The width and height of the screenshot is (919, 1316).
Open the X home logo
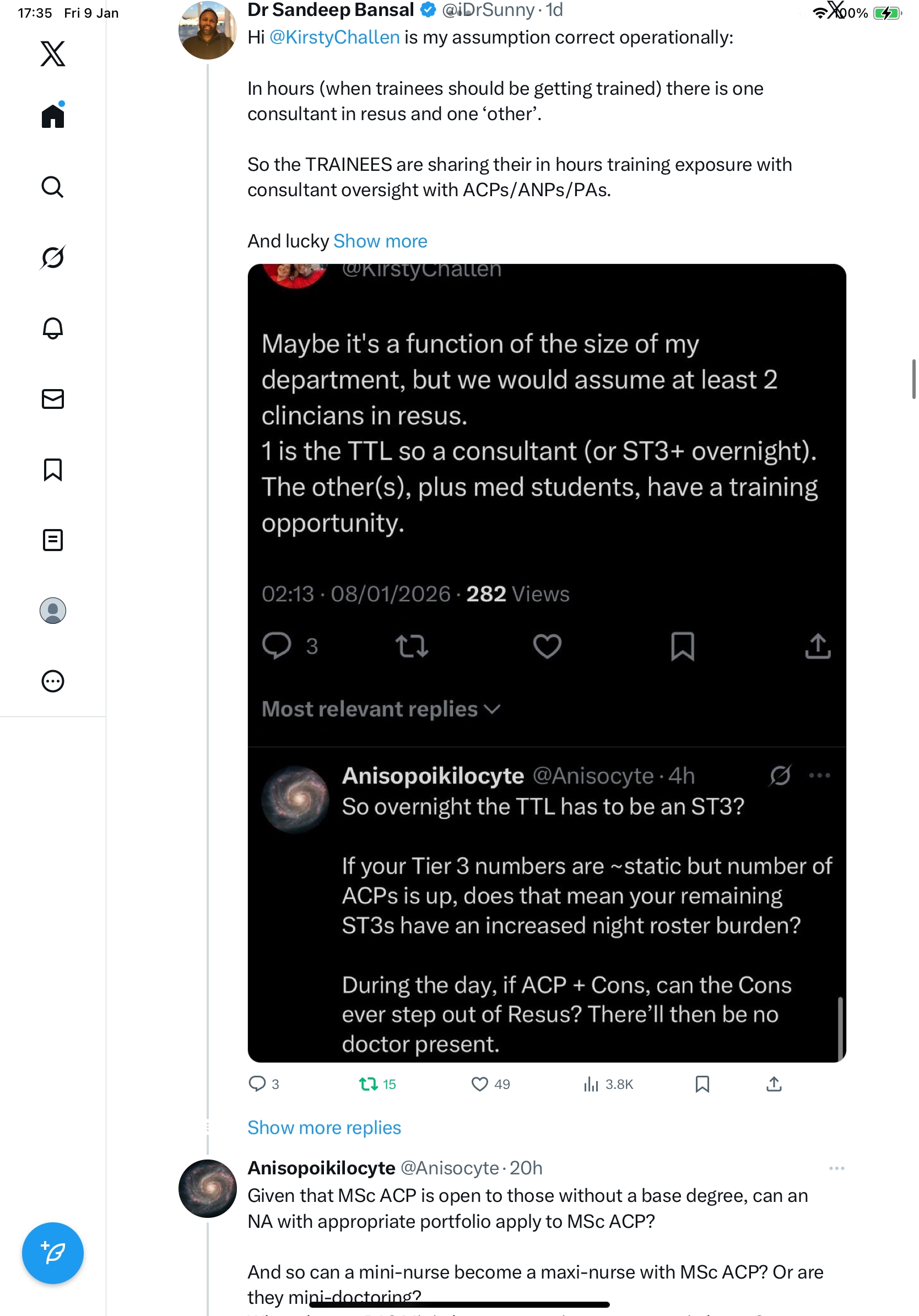click(53, 54)
